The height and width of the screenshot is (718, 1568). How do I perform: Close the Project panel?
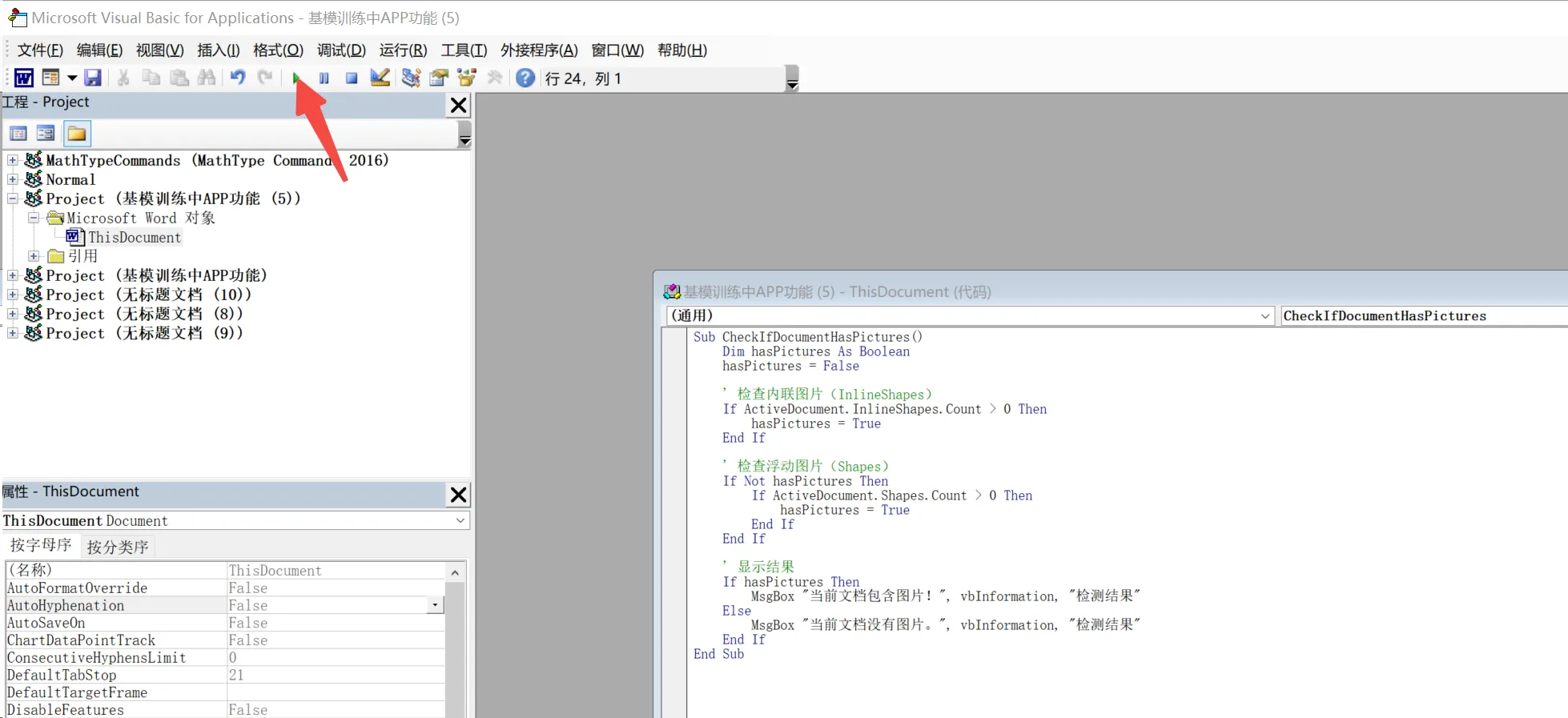pyautogui.click(x=458, y=105)
